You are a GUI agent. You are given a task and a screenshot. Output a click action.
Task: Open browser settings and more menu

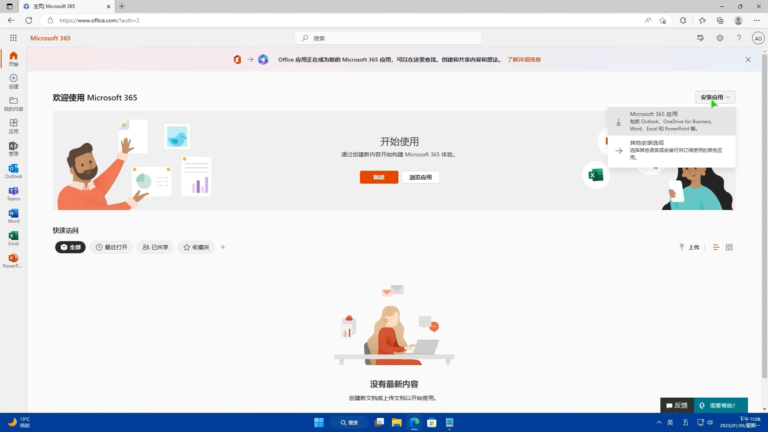(x=756, y=21)
